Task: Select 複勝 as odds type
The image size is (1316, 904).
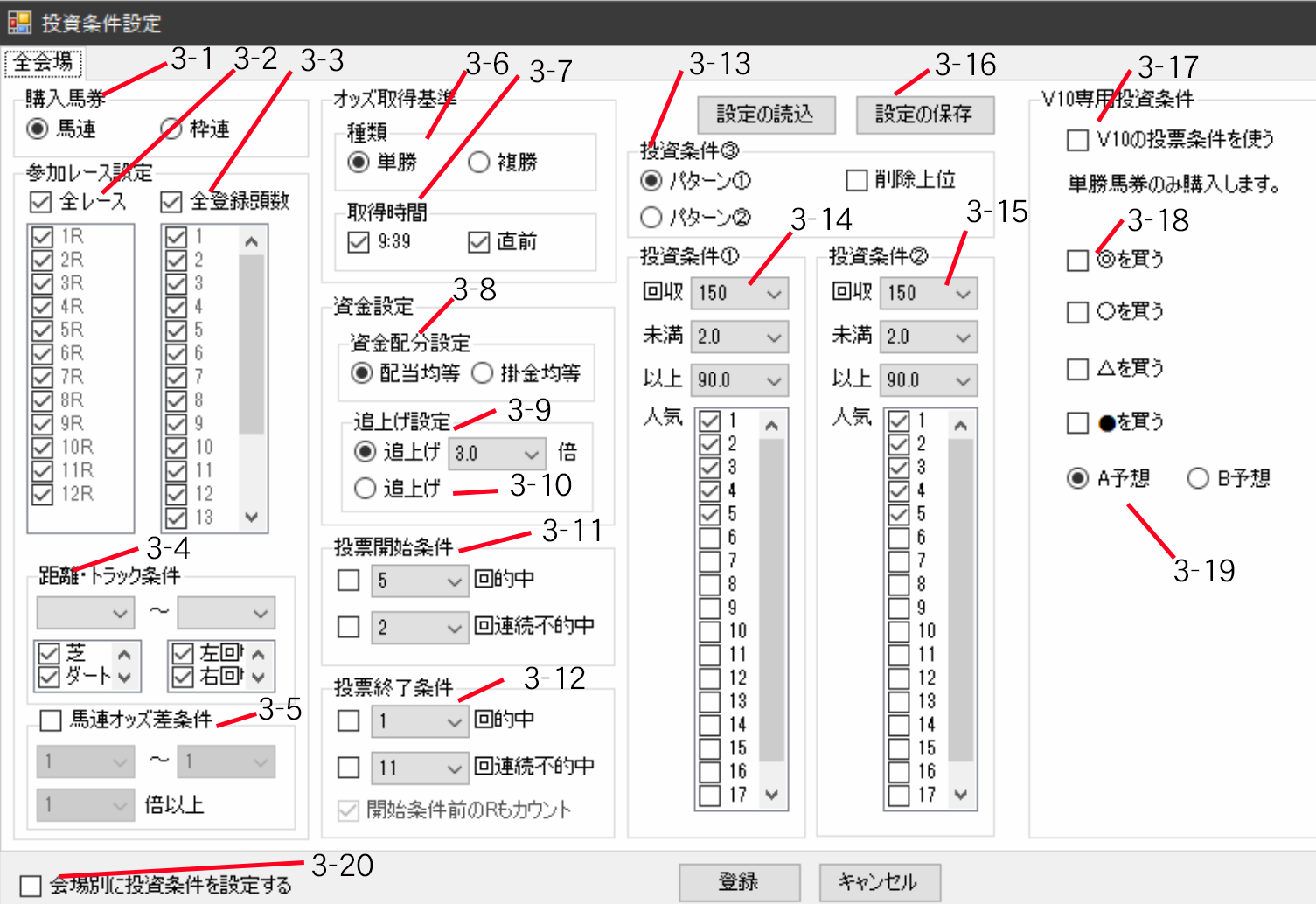Action: pos(479,163)
